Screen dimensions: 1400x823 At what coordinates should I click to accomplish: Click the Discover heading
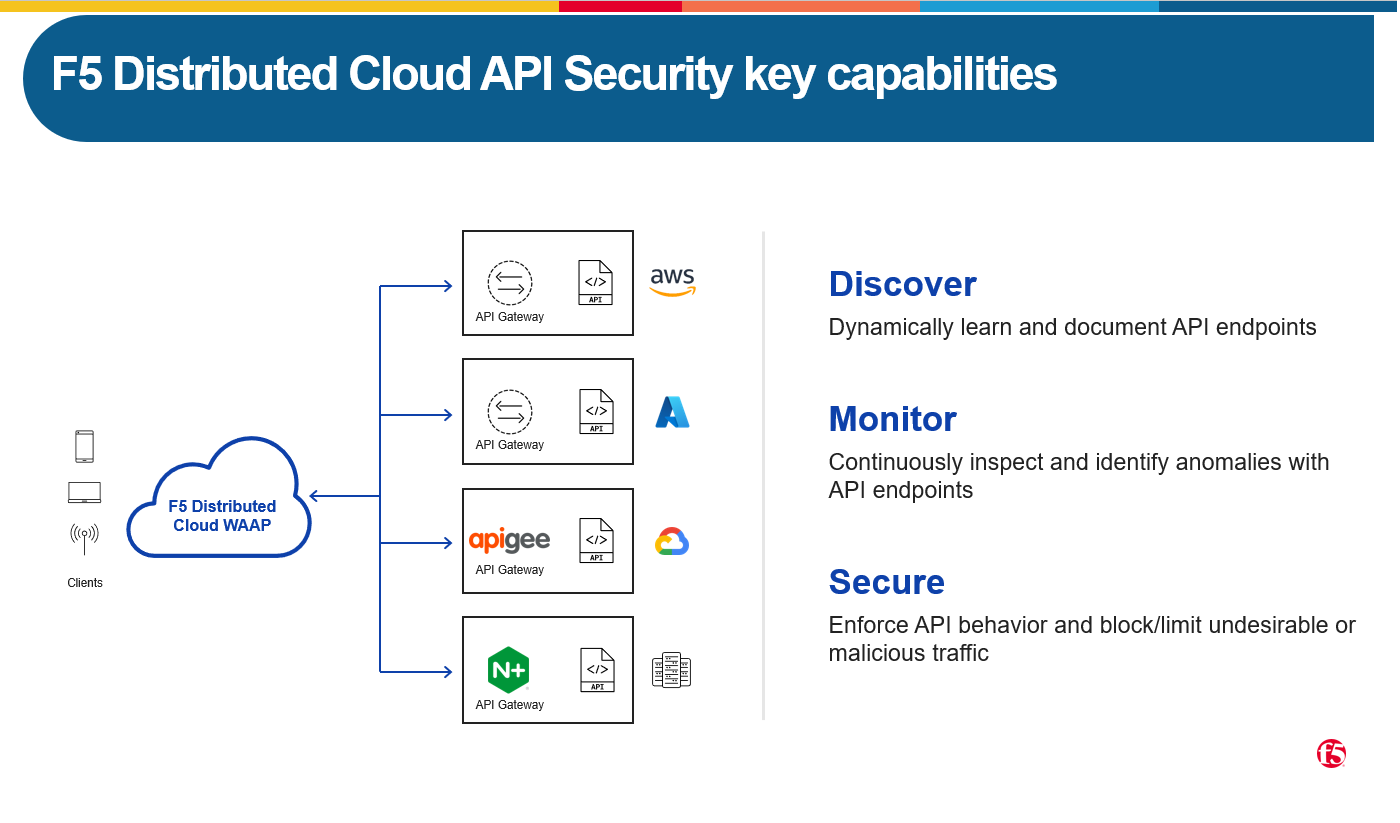point(902,284)
